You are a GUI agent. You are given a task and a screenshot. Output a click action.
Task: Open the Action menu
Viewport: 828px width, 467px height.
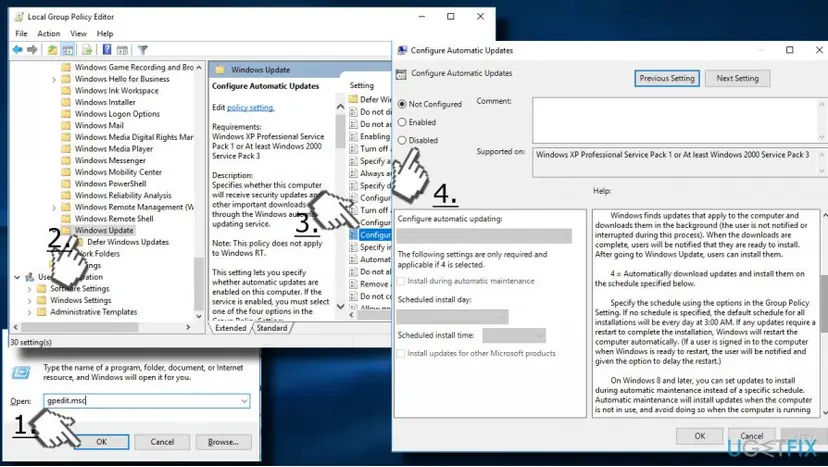click(x=49, y=33)
